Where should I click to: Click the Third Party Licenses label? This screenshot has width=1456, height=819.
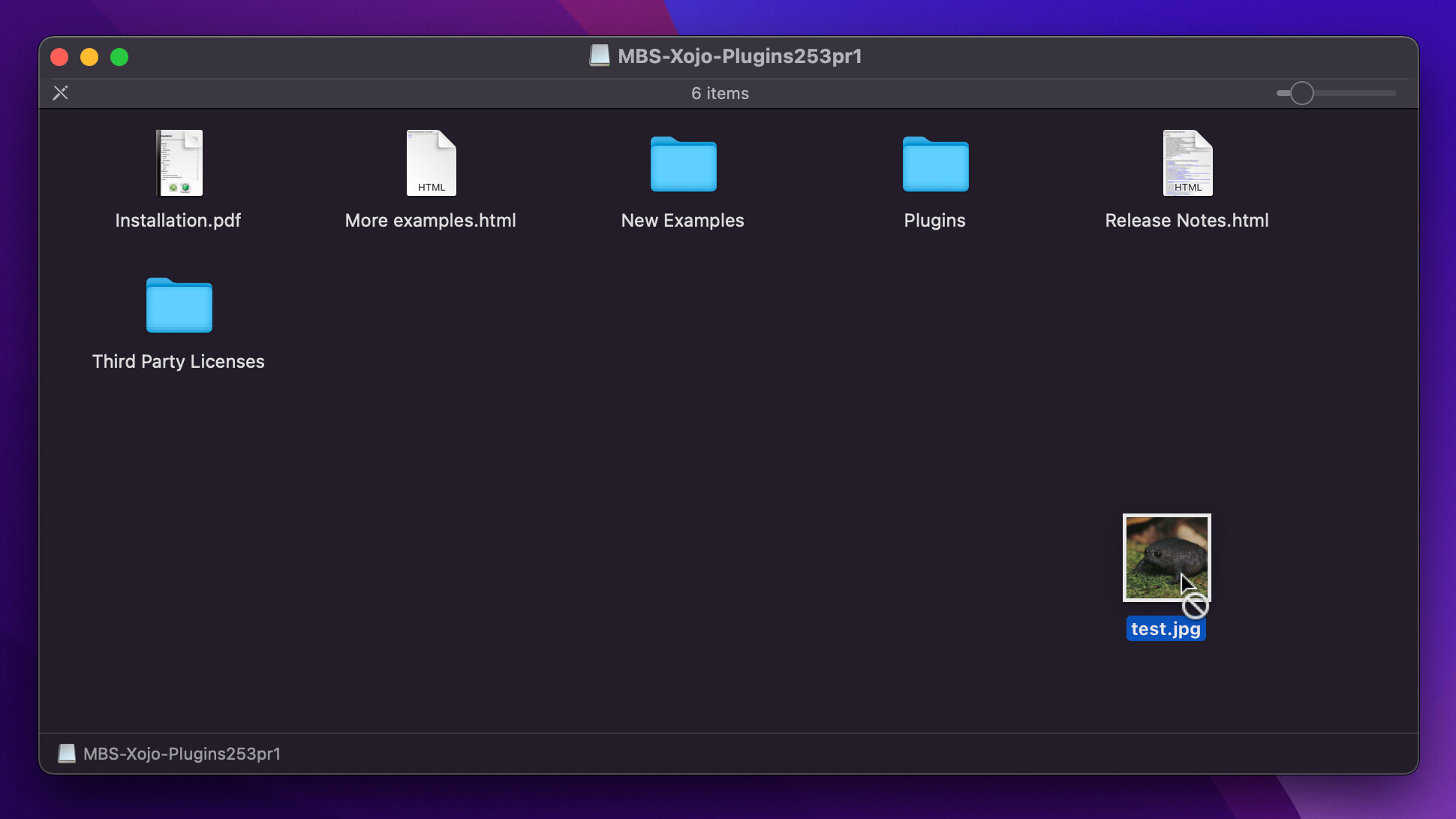point(179,362)
